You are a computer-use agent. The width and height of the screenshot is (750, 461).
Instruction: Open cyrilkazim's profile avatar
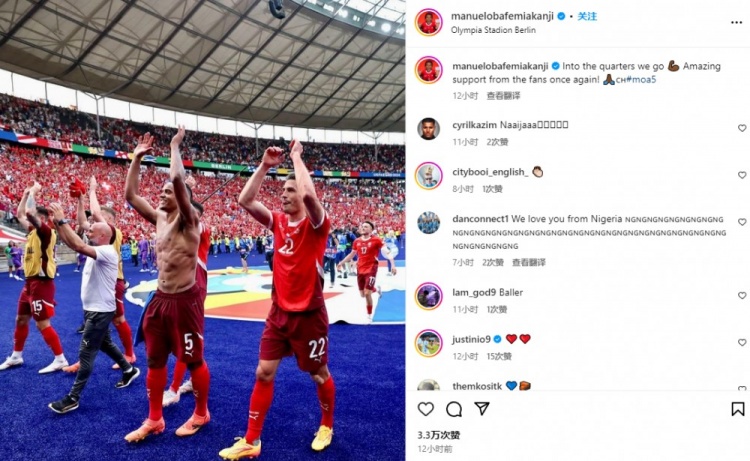pos(428,129)
